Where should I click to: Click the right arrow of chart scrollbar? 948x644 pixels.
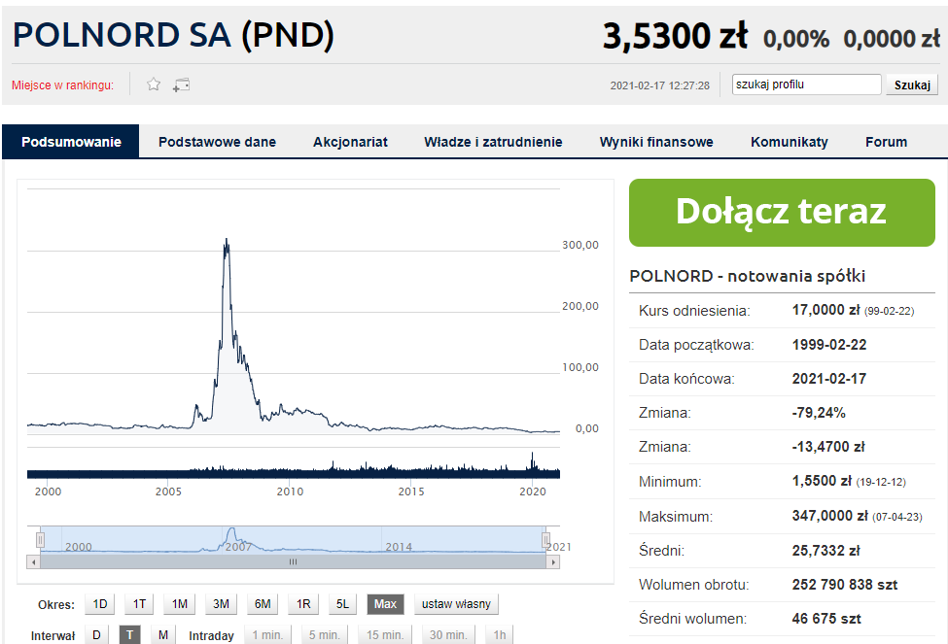553,562
